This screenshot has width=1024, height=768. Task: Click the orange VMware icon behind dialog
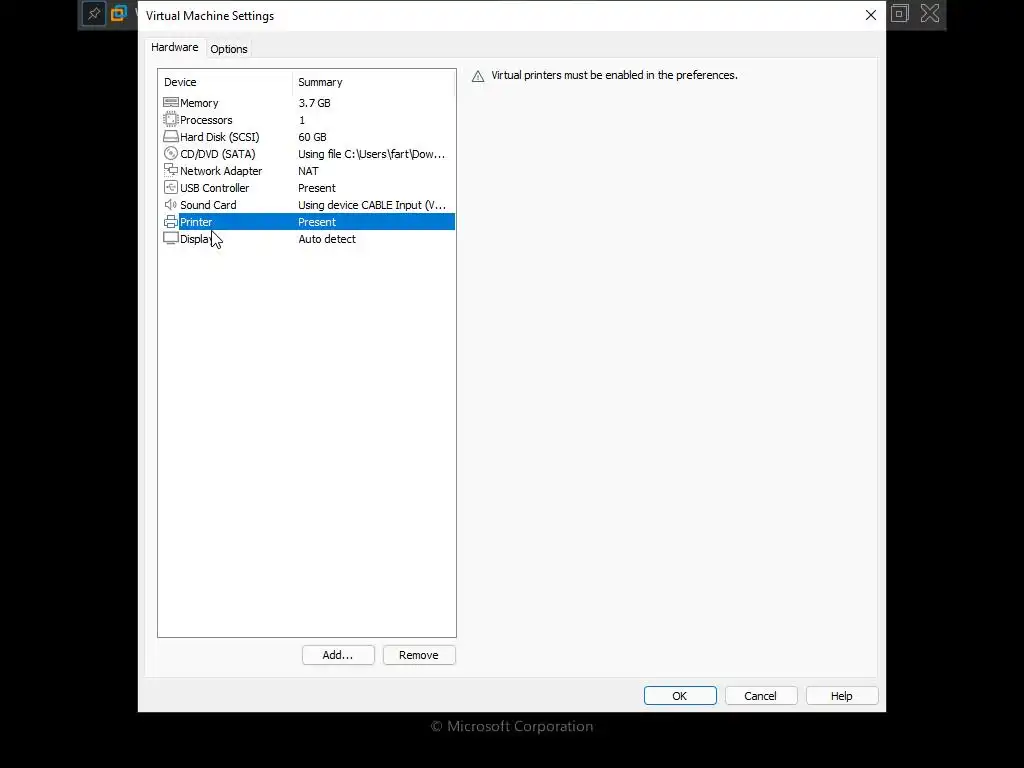tap(119, 13)
